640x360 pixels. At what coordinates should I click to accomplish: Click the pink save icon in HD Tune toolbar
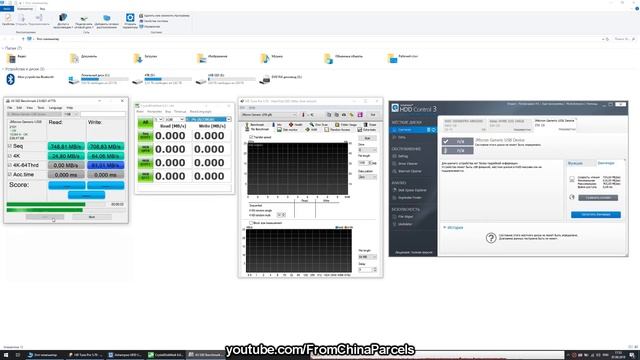click(x=360, y=115)
